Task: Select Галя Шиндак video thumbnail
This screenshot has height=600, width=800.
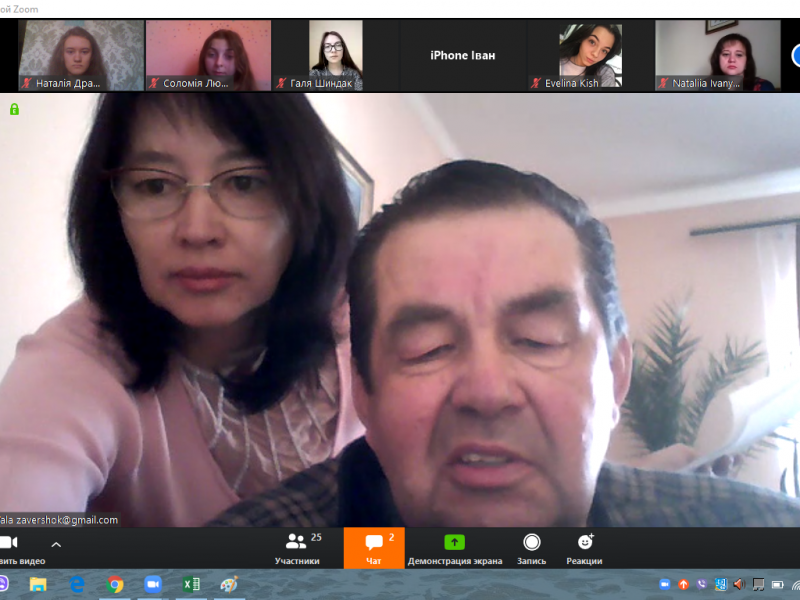Action: 335,55
